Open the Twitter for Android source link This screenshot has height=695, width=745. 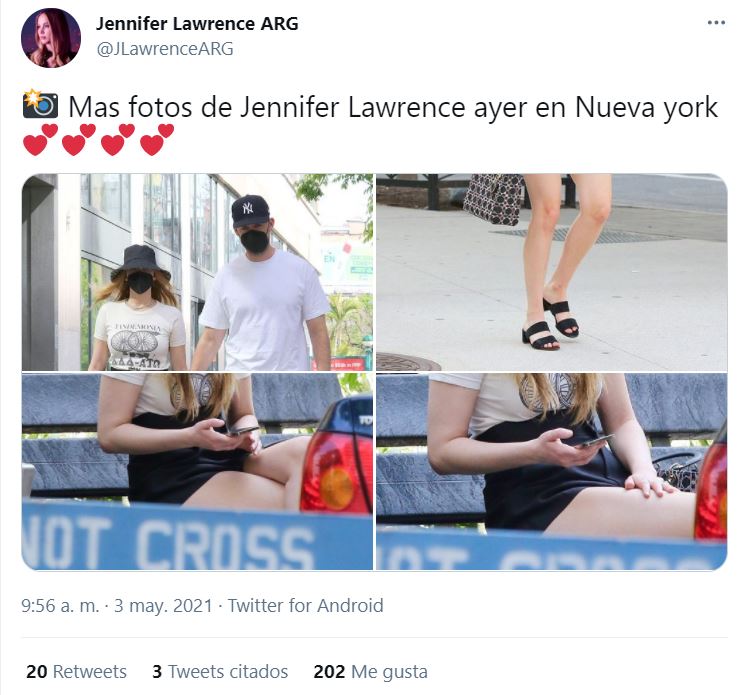[306, 606]
